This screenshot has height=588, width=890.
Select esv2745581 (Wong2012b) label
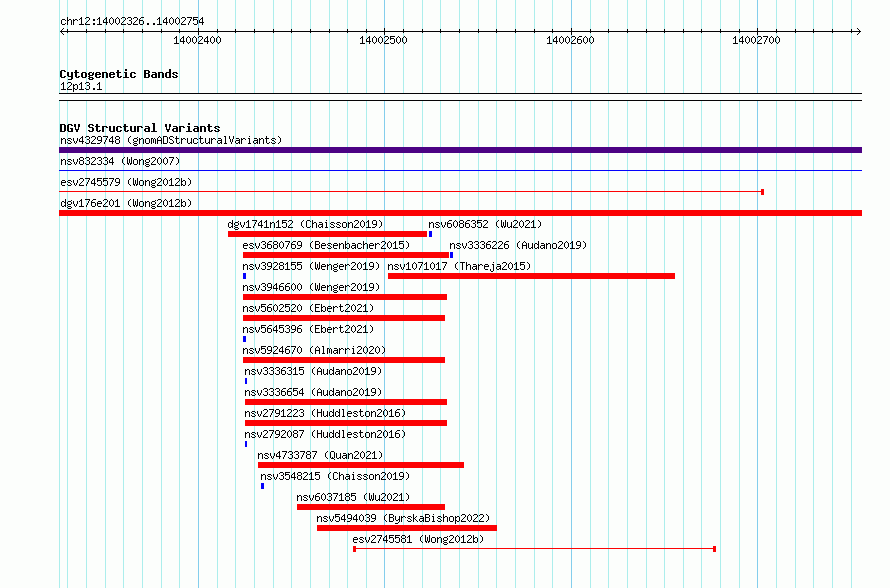pos(418,539)
